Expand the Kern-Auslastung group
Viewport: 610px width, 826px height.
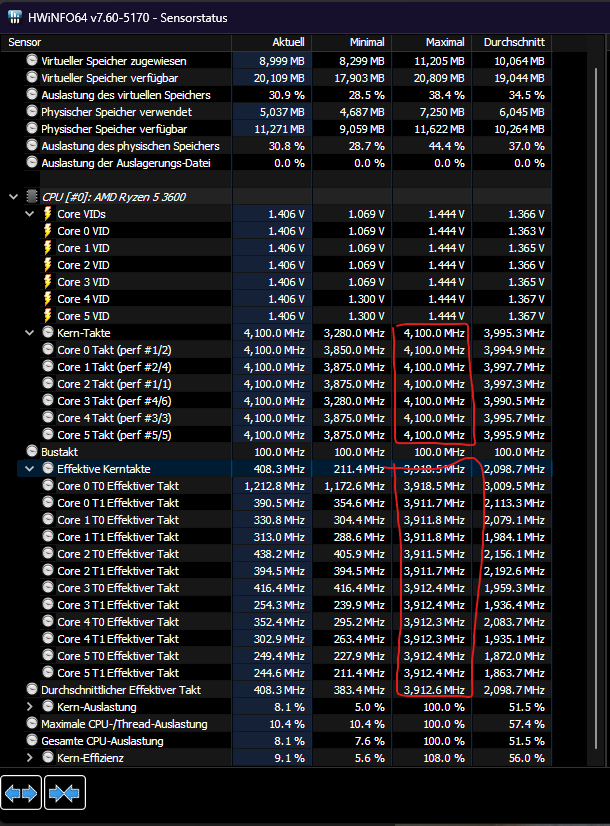point(29,707)
